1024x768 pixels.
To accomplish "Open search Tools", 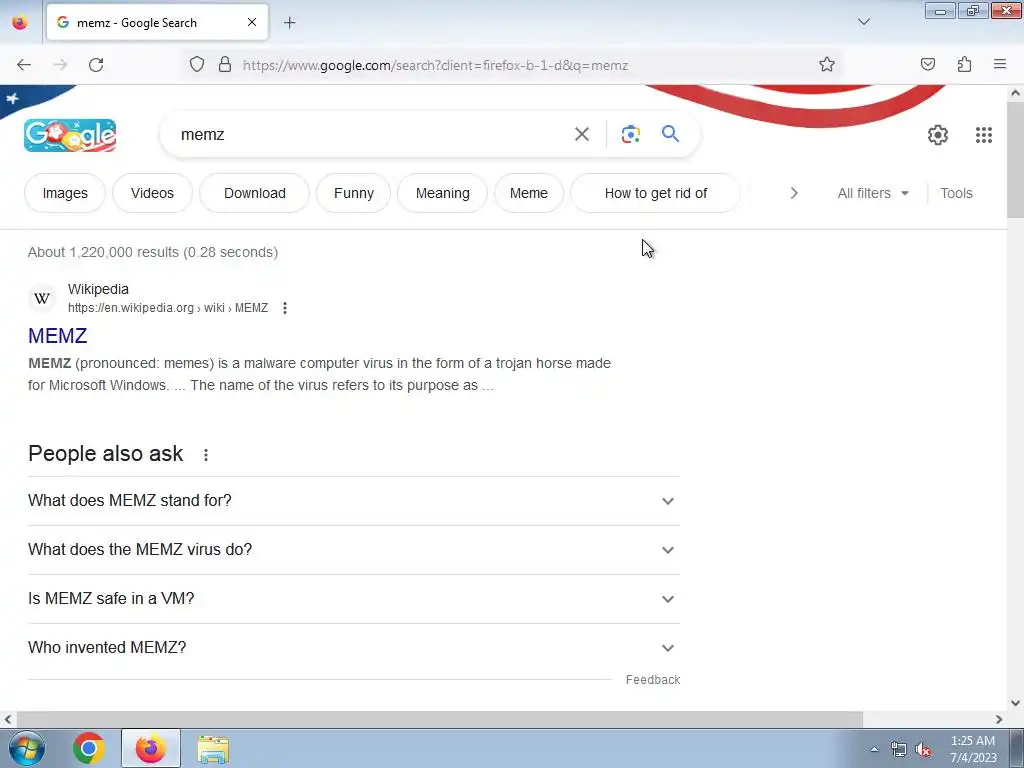I will click(956, 193).
